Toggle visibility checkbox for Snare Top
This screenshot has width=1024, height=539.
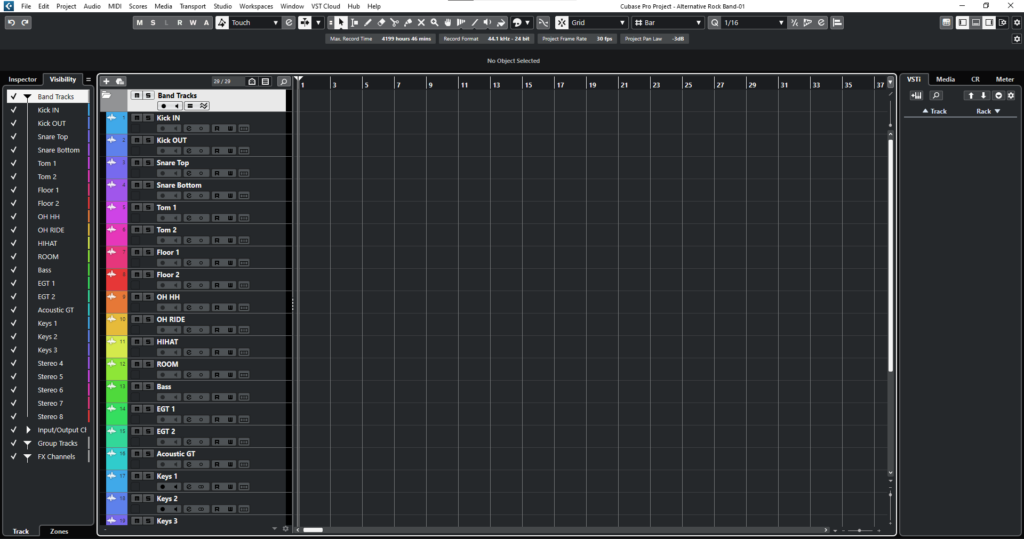click(x=14, y=137)
